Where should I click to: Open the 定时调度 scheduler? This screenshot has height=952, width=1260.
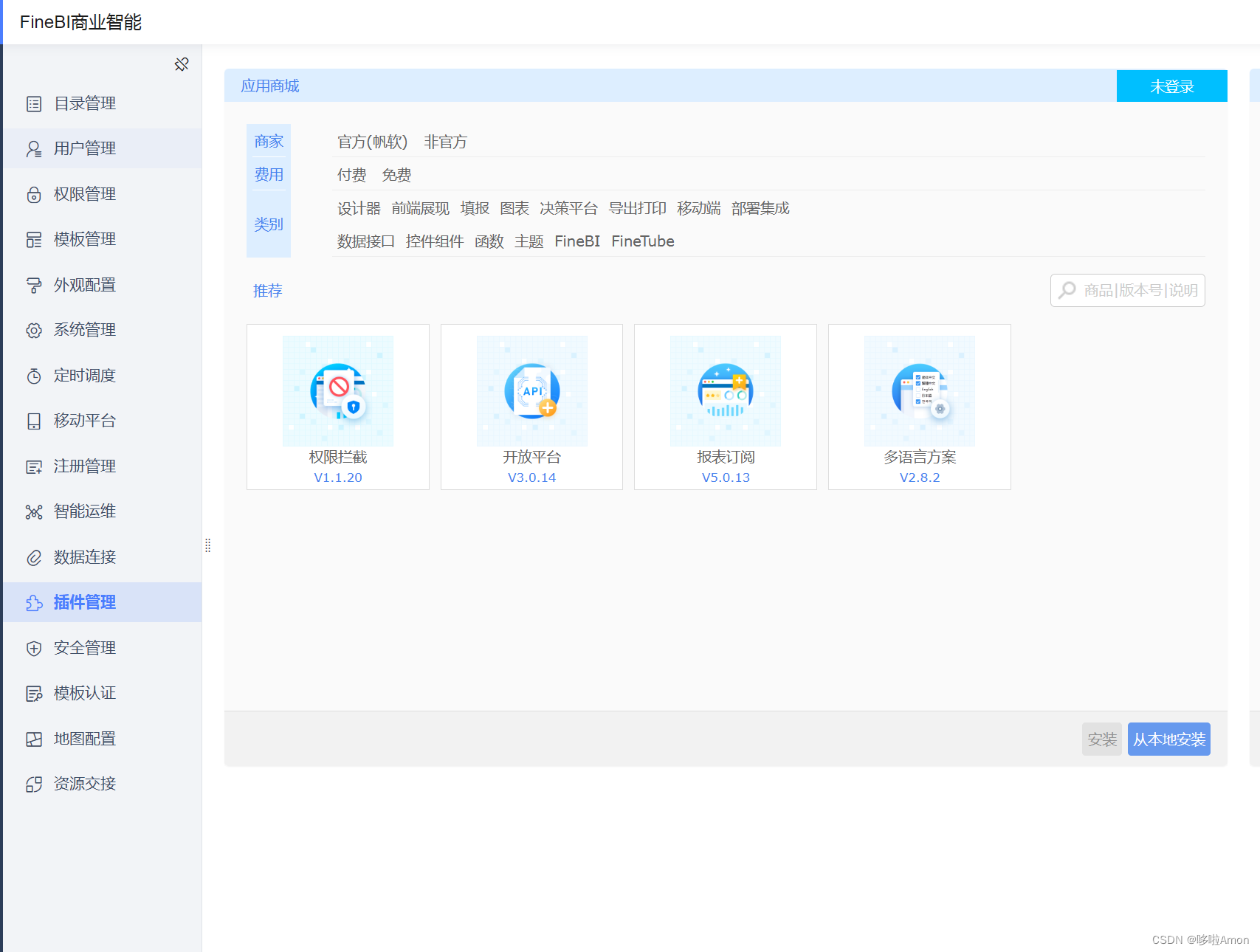(83, 375)
